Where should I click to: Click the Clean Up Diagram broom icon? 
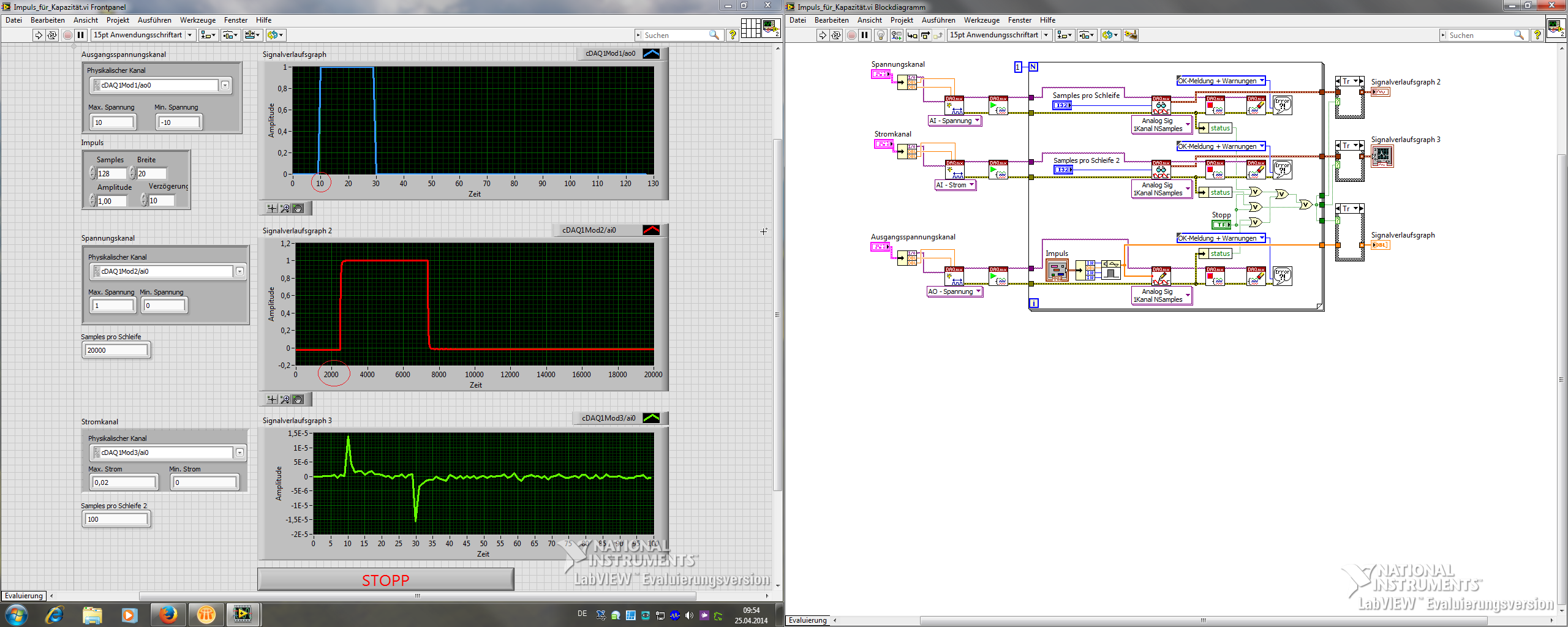(x=1131, y=36)
